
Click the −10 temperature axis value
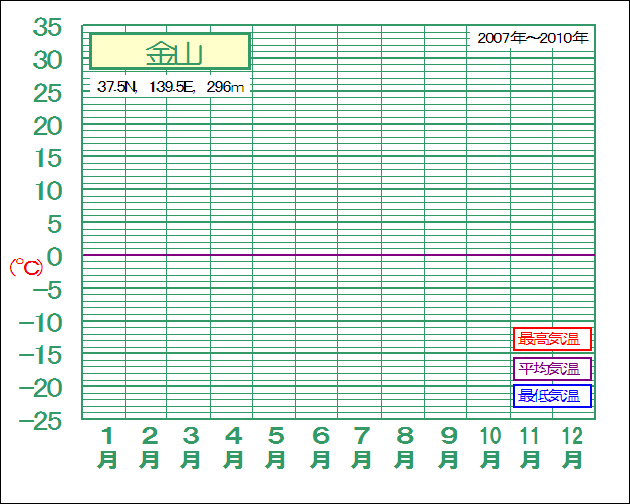(41, 322)
